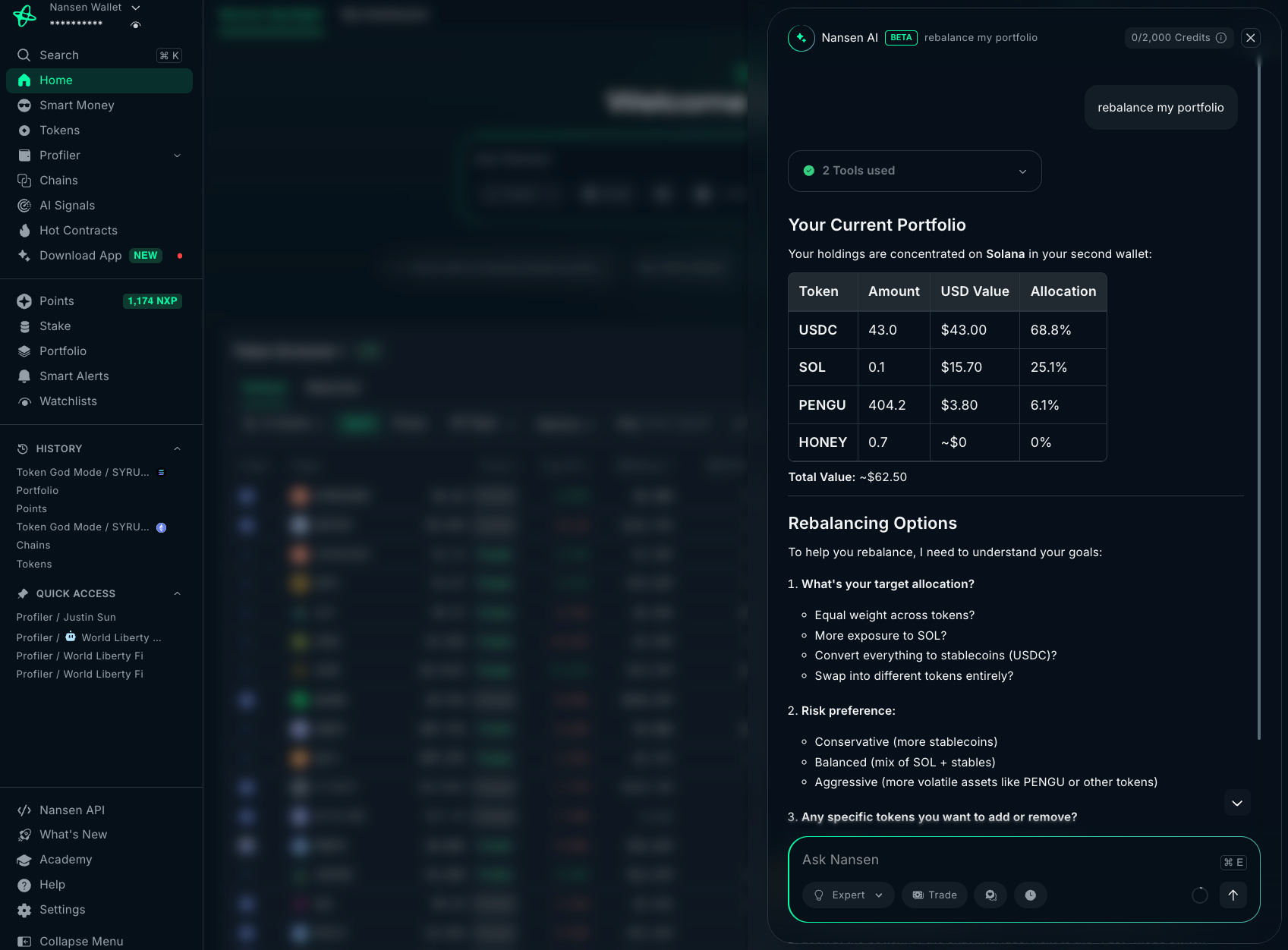Screen dimensions: 1288x950
Task: Click the Nansen logo icon
Action: click(x=24, y=15)
